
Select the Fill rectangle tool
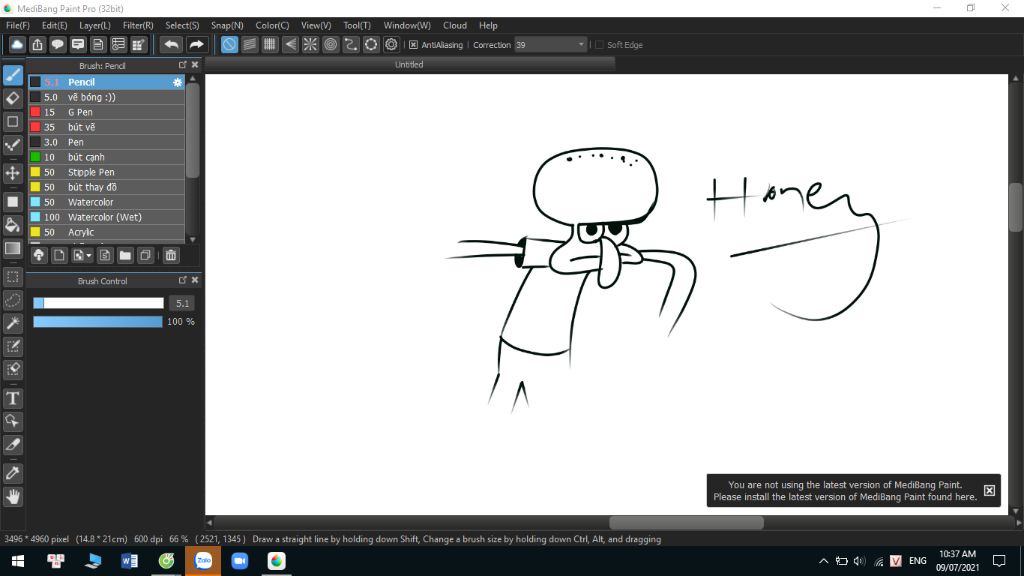click(x=12, y=202)
